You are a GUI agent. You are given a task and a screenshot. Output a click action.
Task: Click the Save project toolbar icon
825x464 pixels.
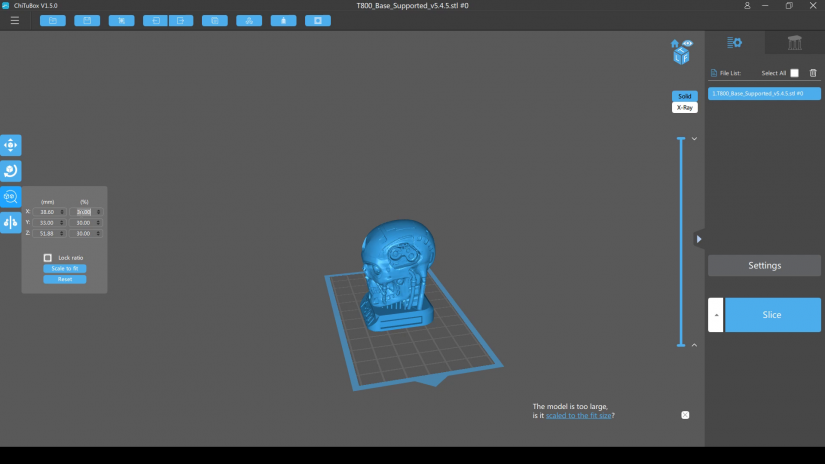click(x=87, y=20)
